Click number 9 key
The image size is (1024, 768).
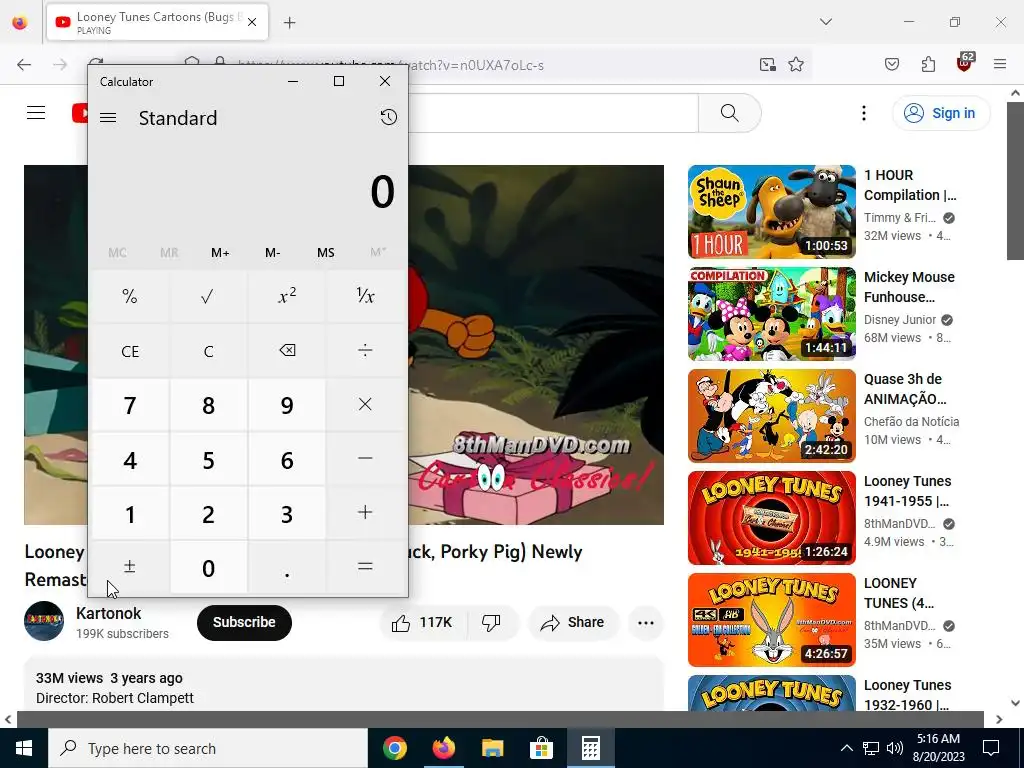click(287, 405)
